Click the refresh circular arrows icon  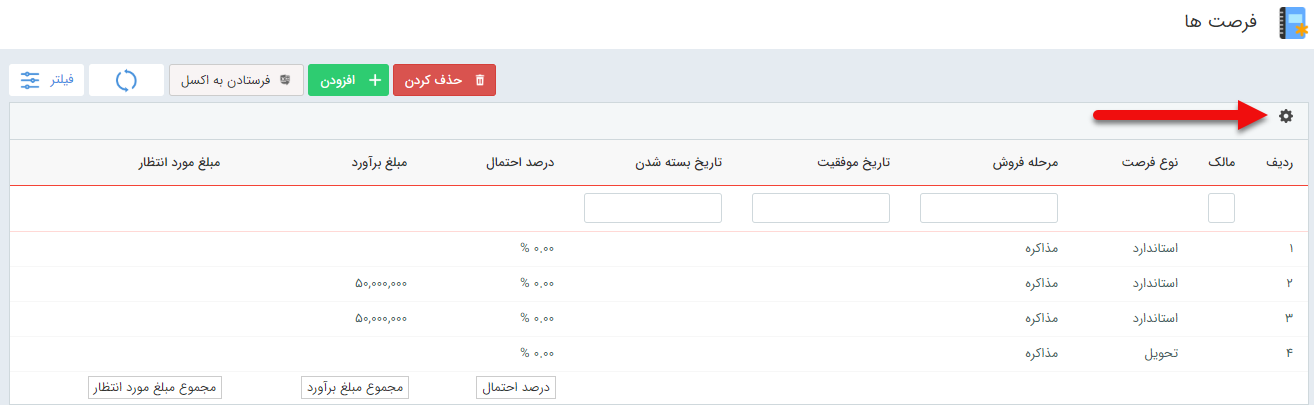pos(126,80)
